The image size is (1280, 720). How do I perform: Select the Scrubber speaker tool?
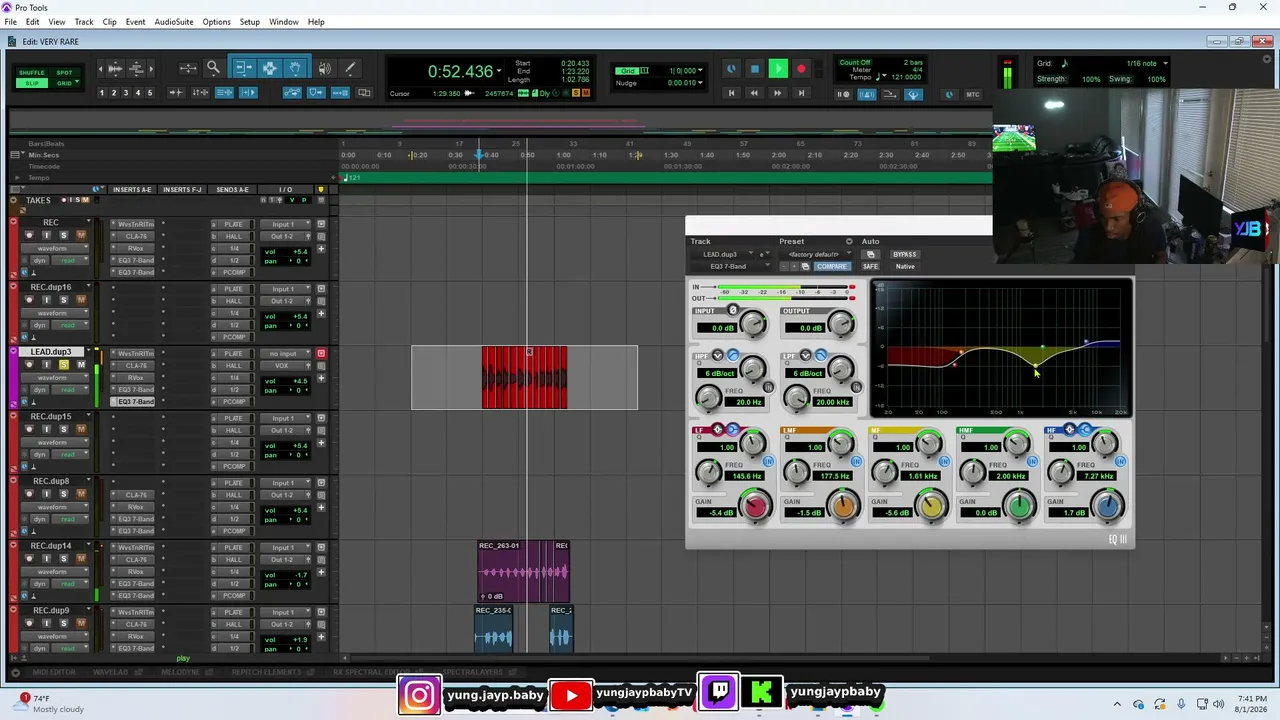(324, 68)
